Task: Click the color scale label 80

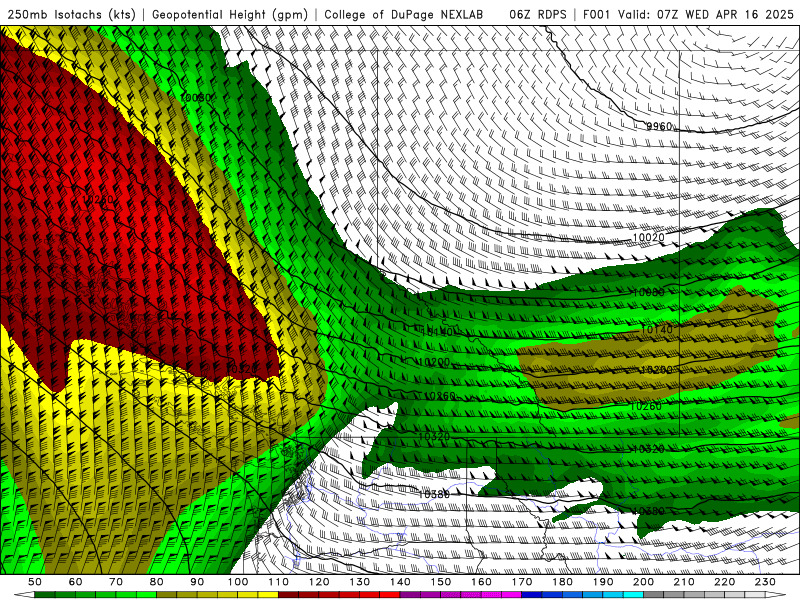Action: [x=157, y=582]
